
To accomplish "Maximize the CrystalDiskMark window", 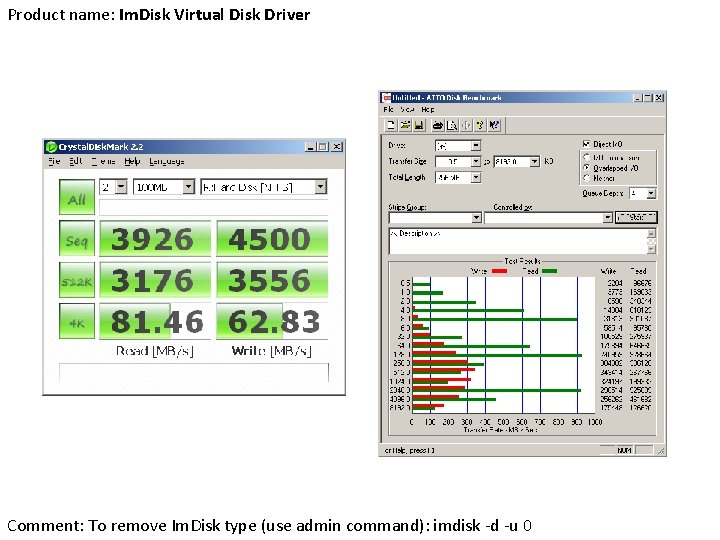I will (x=323, y=146).
